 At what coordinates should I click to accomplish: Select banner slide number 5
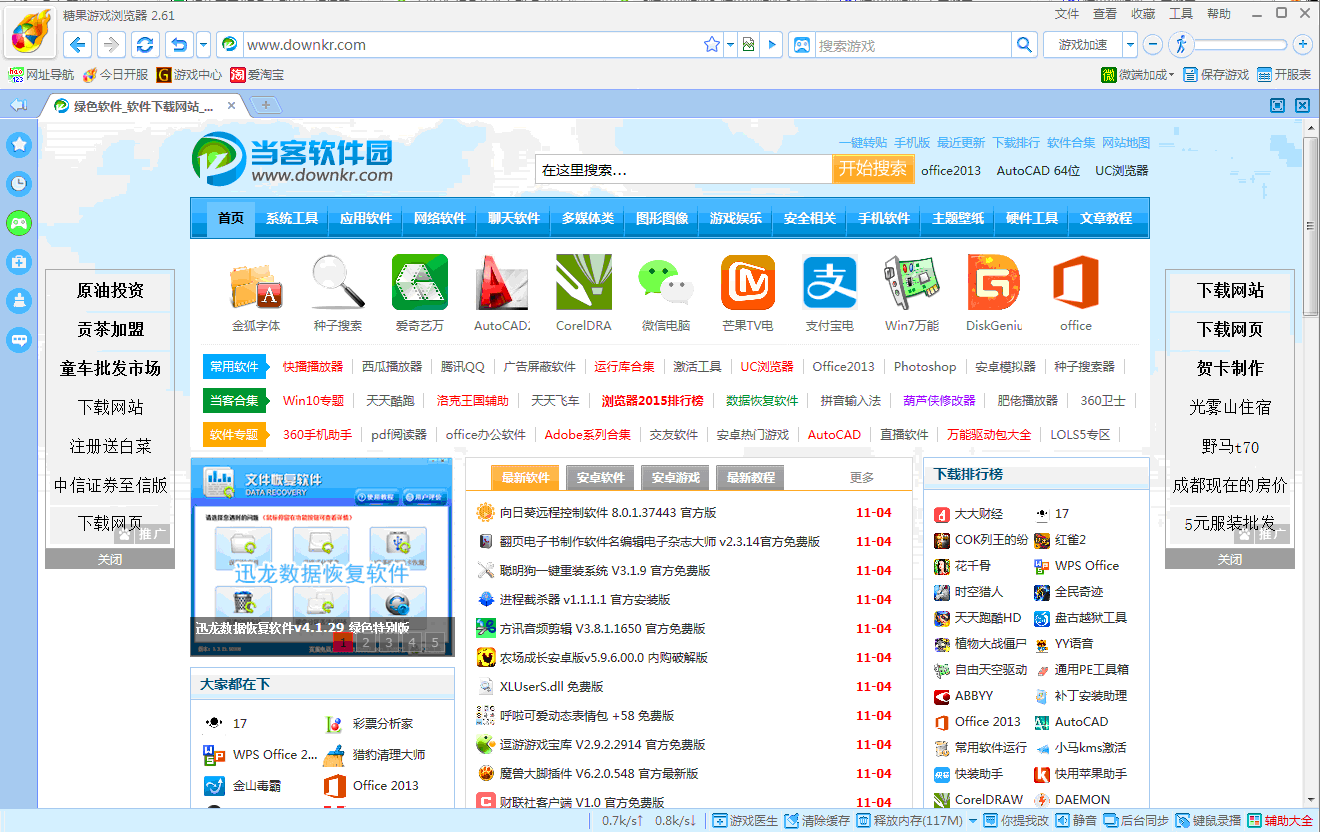click(435, 643)
